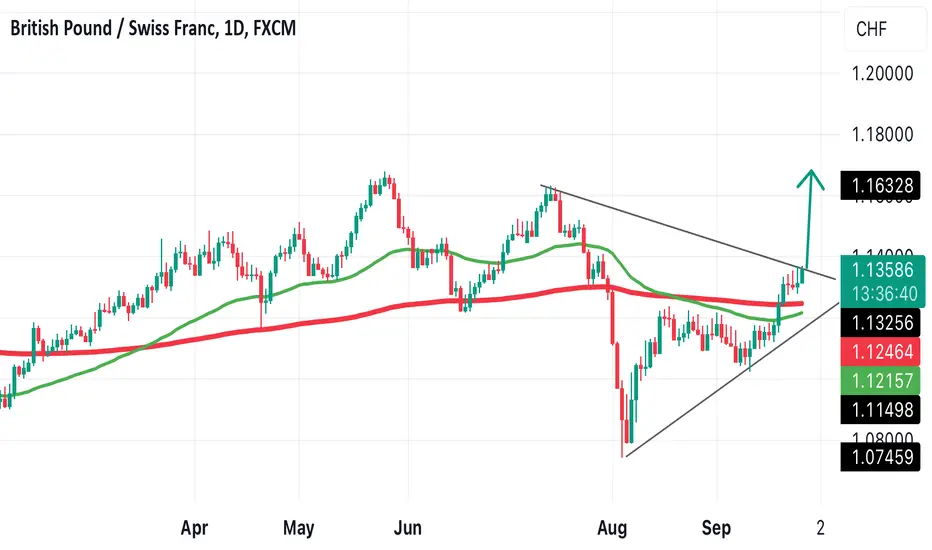Image resolution: width=932 pixels, height=550 pixels.
Task: Click the 1.18000 price axis label
Action: [882, 134]
